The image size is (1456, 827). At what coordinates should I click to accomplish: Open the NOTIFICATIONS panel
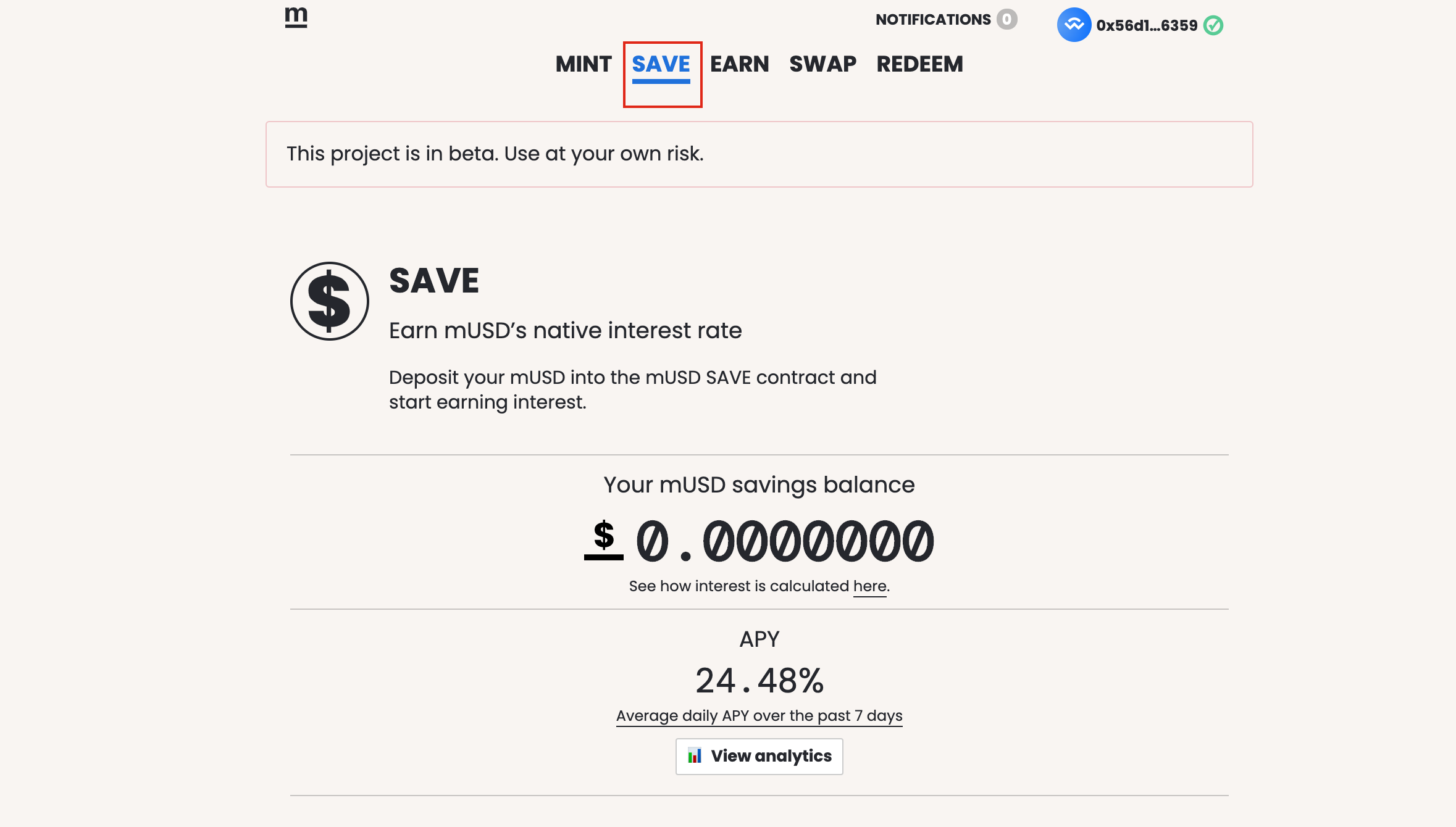pos(933,20)
